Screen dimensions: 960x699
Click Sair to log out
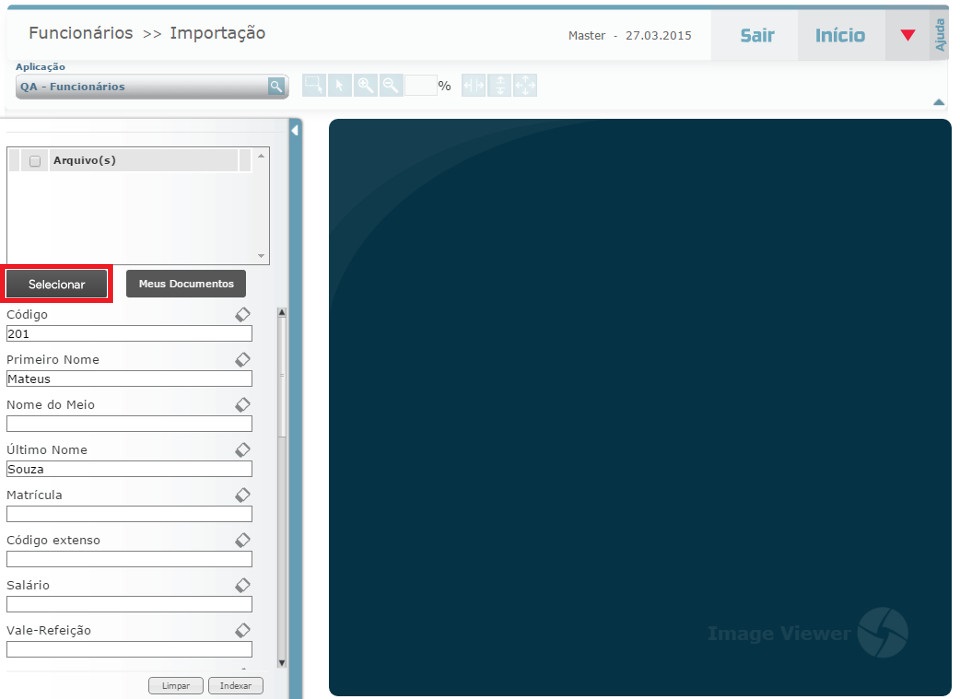[757, 35]
